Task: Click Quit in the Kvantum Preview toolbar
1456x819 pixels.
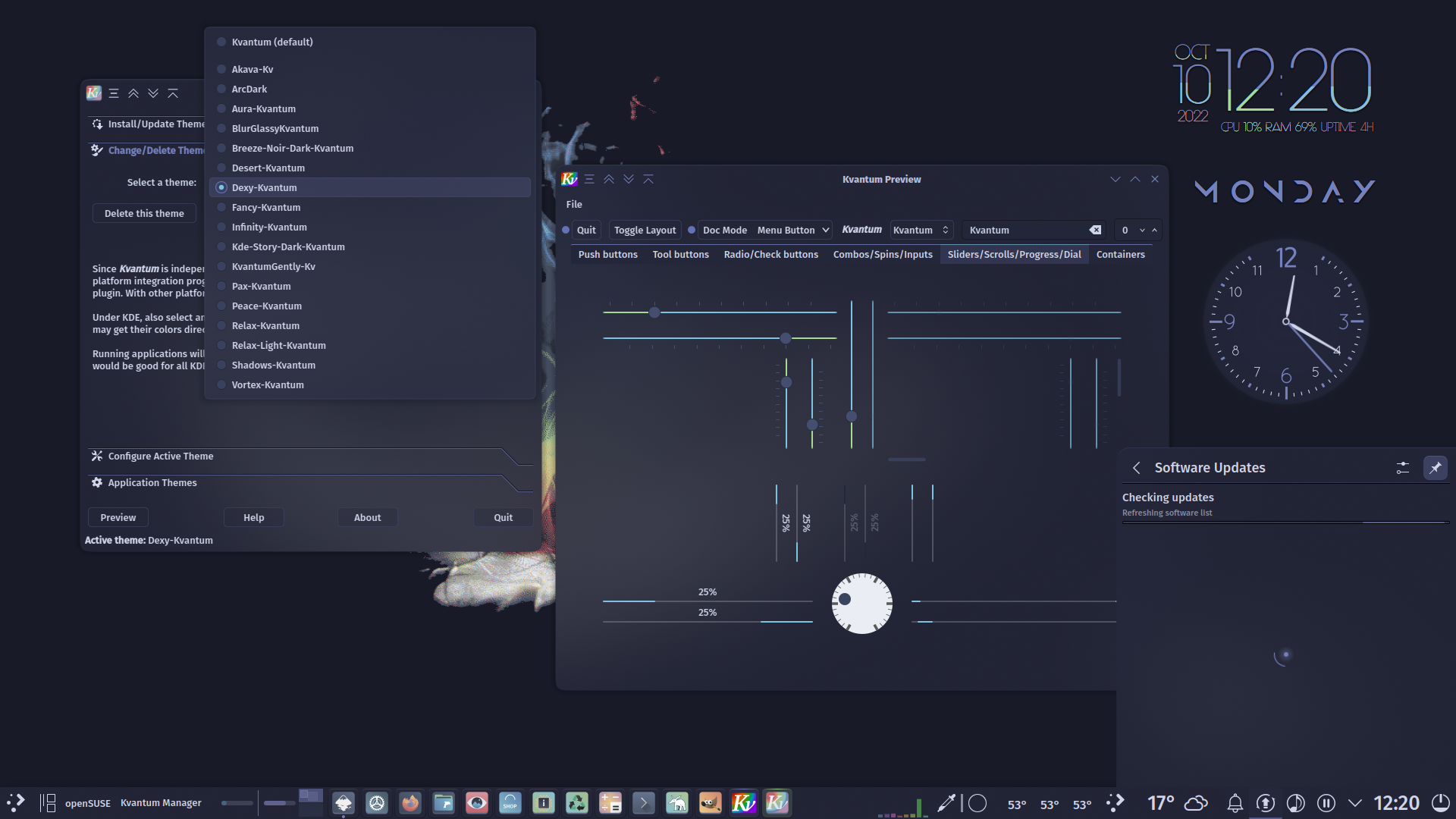Action: 586,230
